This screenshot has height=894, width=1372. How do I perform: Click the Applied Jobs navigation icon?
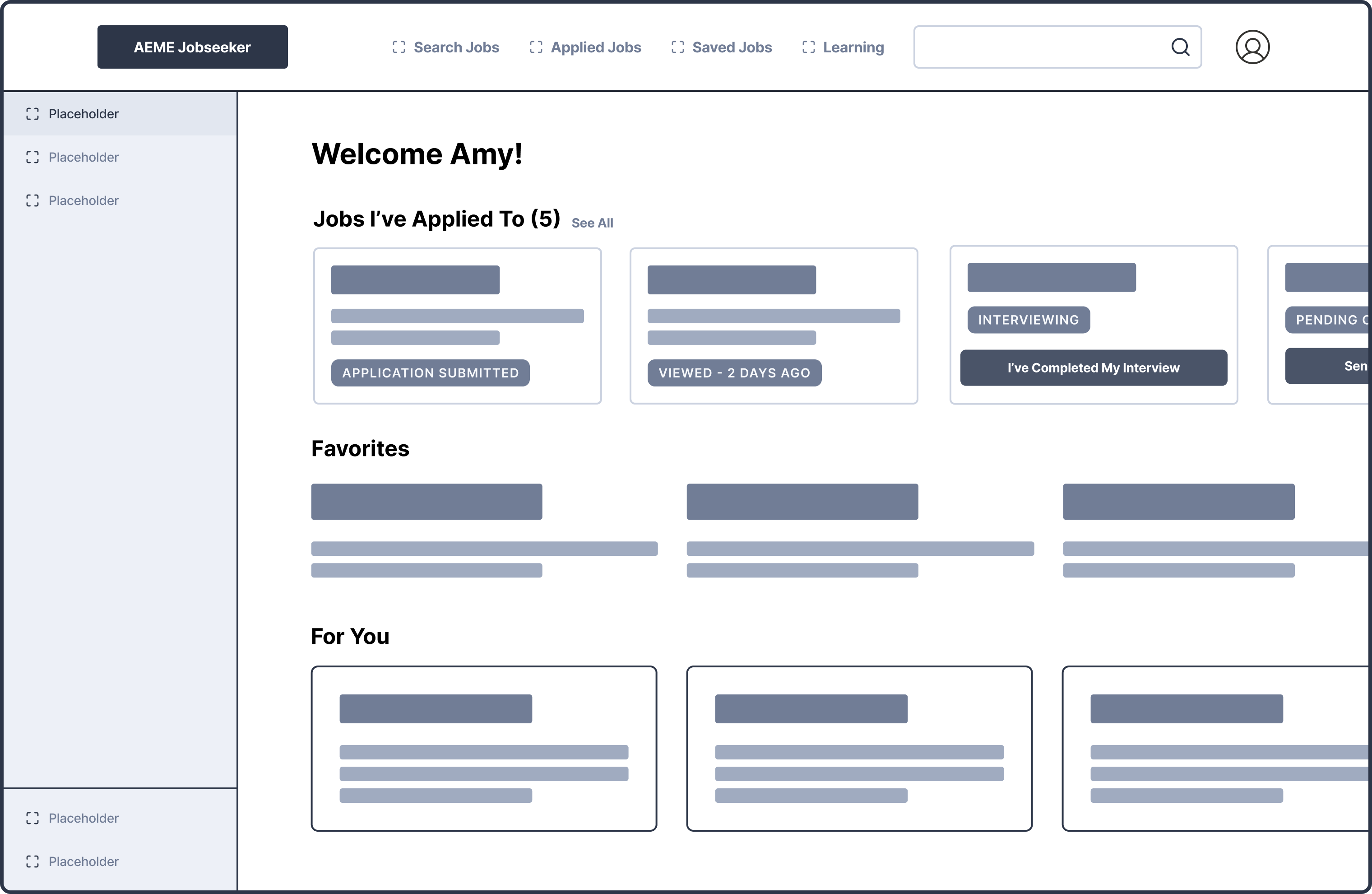tap(536, 47)
